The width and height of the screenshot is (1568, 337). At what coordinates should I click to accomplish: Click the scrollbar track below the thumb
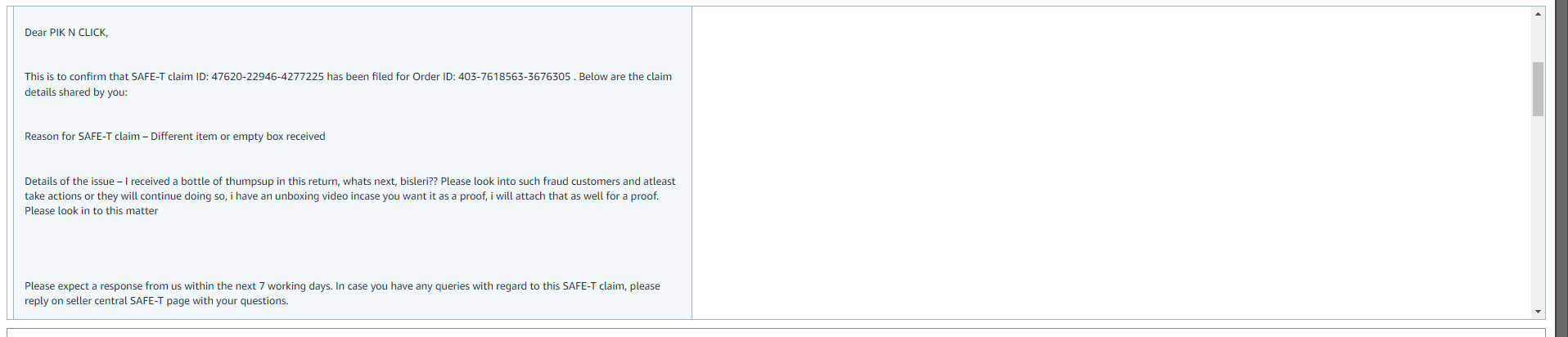tap(1538, 210)
